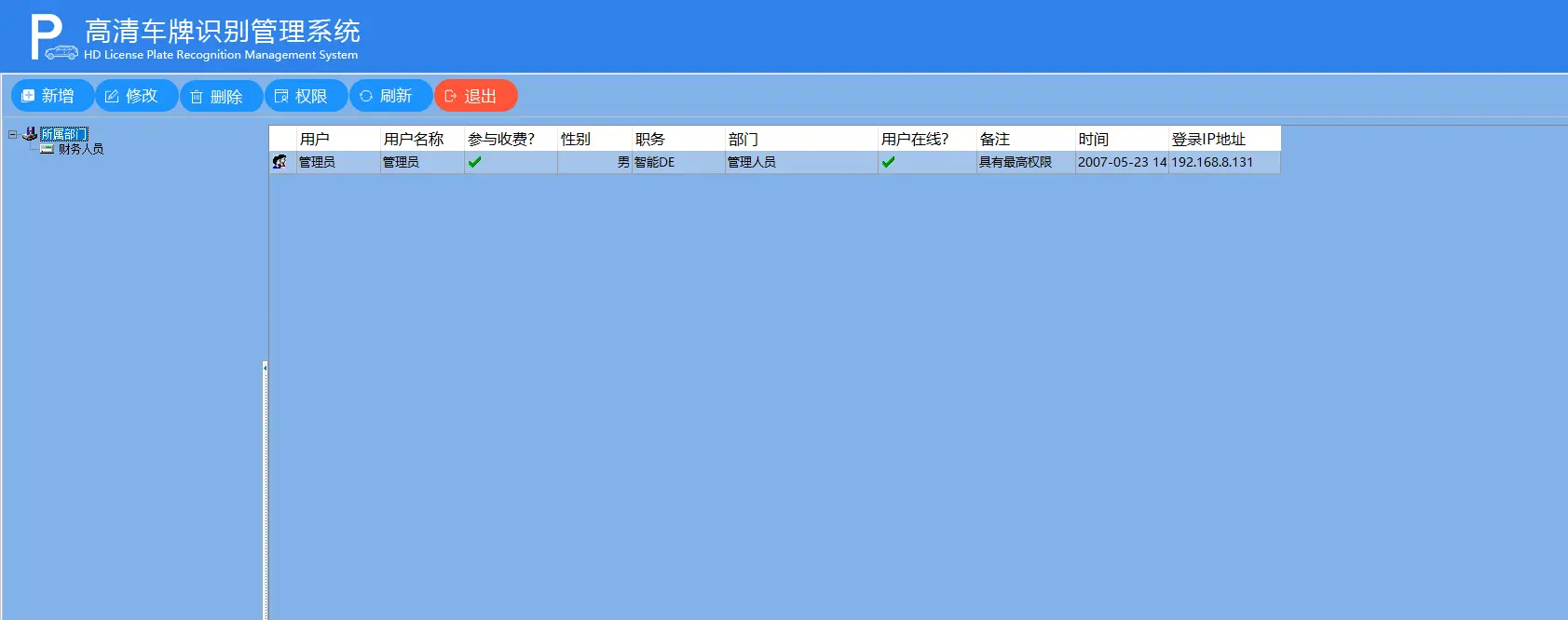Viewport: 1568px width, 620px height.
Task: Click the 管理人员 department cell
Action: click(802, 162)
